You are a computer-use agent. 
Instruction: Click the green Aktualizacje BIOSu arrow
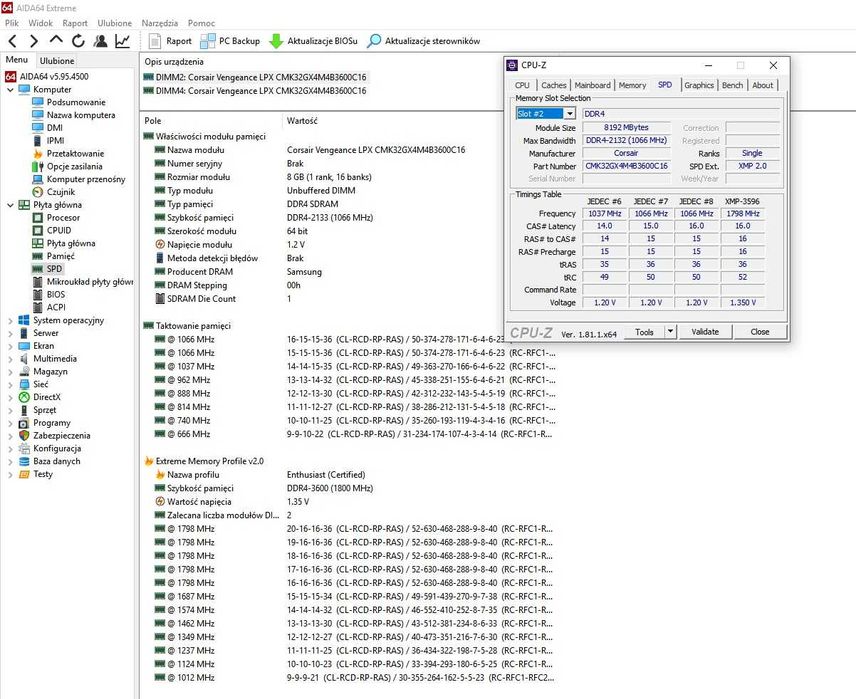(x=277, y=41)
